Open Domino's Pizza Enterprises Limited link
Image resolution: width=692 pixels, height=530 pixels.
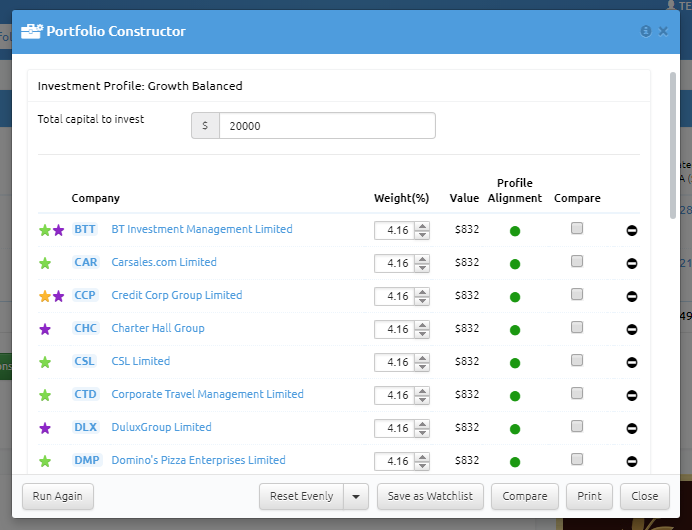click(198, 460)
